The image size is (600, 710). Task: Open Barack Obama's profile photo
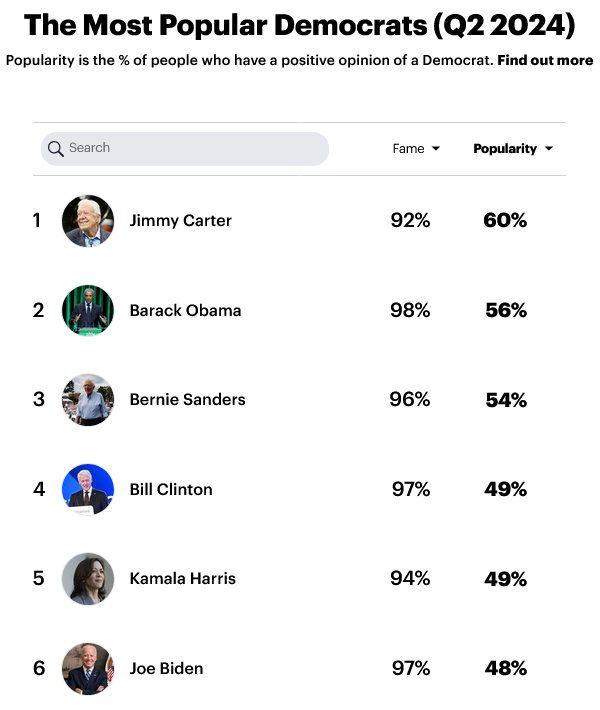pos(88,311)
